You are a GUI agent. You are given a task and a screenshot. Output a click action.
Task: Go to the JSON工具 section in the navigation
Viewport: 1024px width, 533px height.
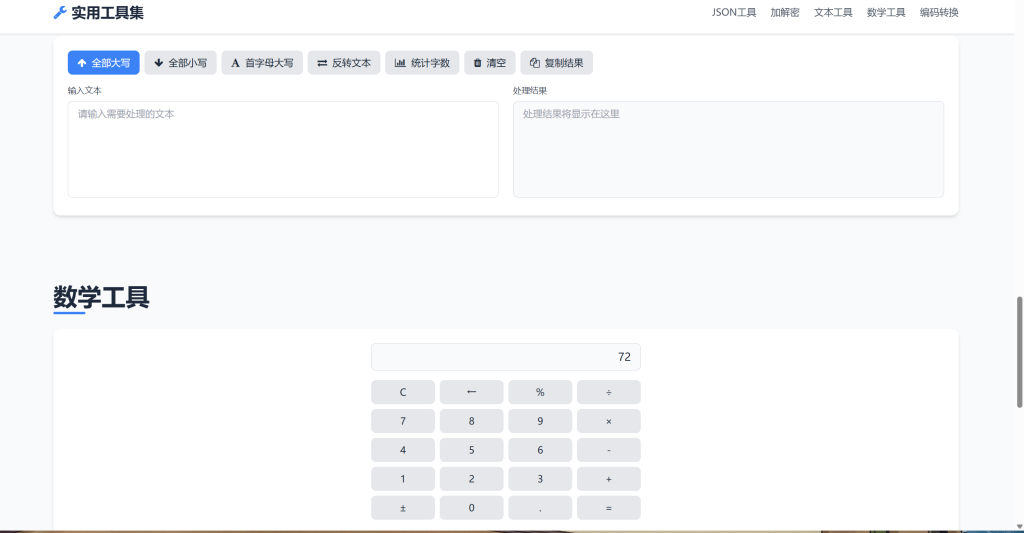tap(733, 12)
